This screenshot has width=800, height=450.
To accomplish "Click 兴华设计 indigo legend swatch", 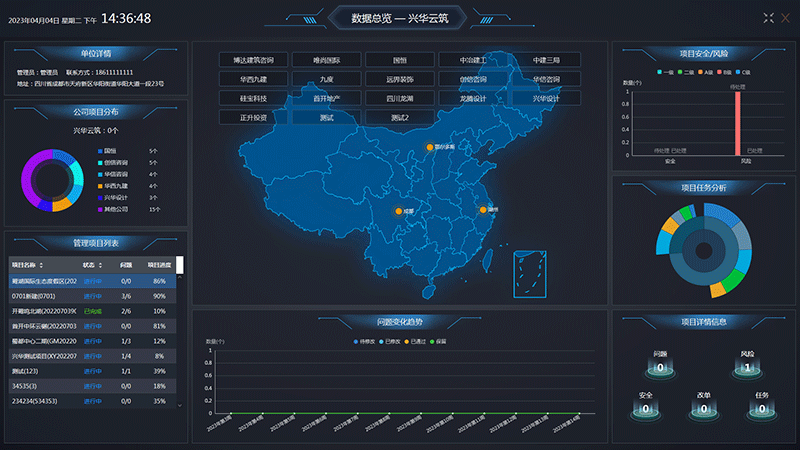I will pos(100,197).
